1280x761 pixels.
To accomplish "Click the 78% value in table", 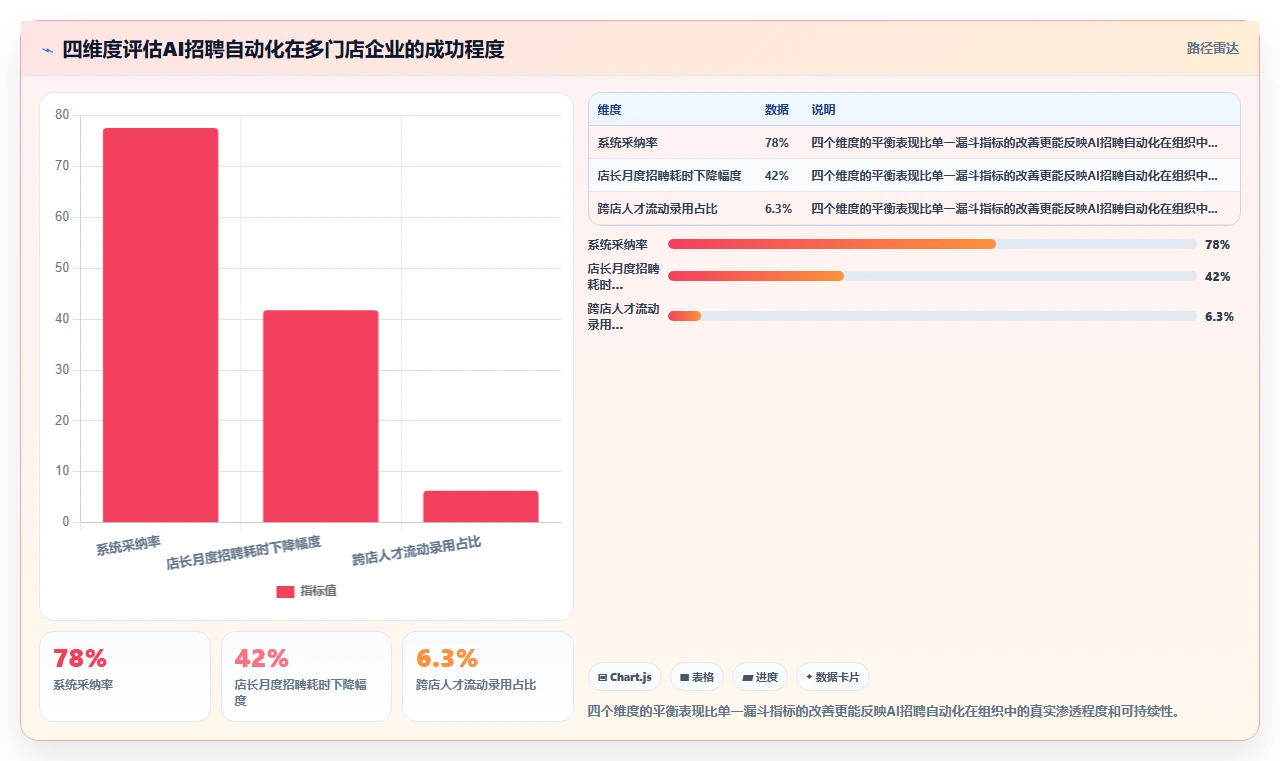I will pyautogui.click(x=776, y=143).
